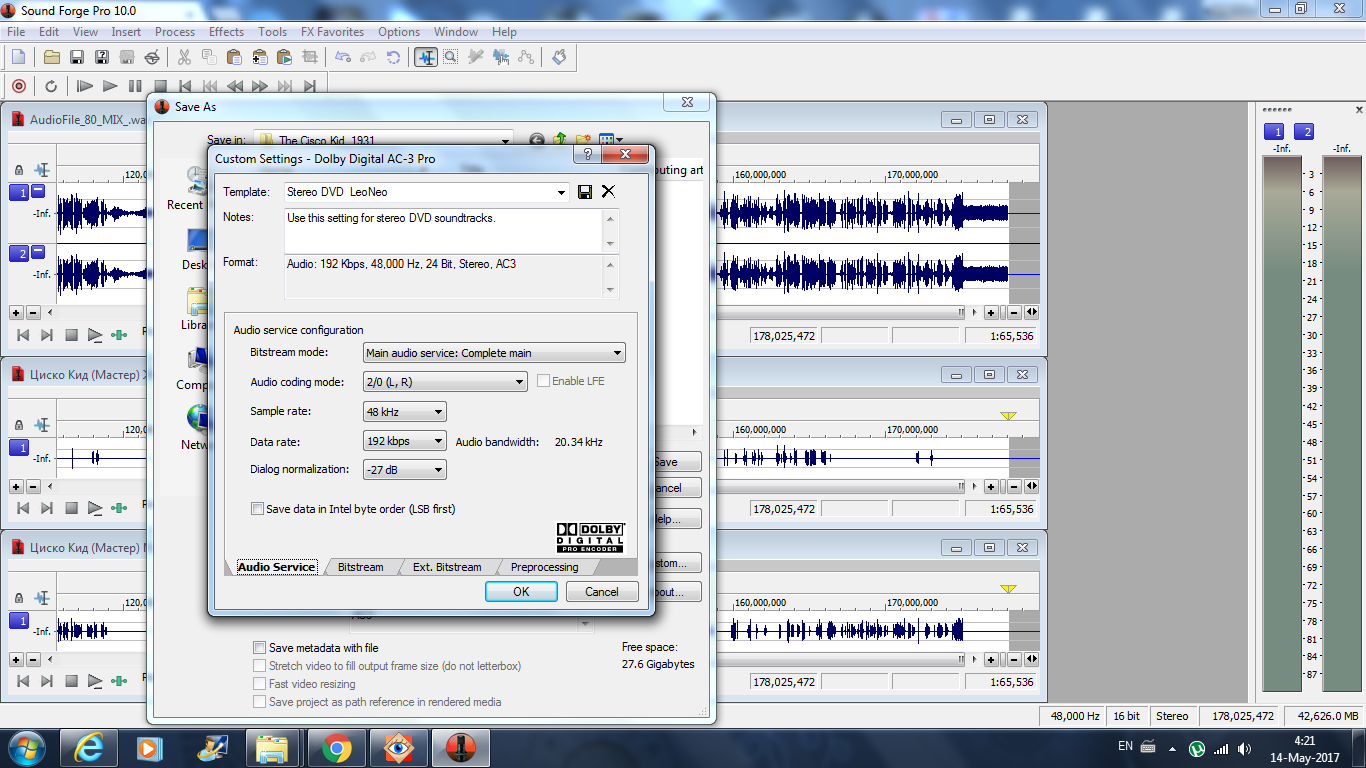
Task: Check Save project as path reference
Action: 260,702
